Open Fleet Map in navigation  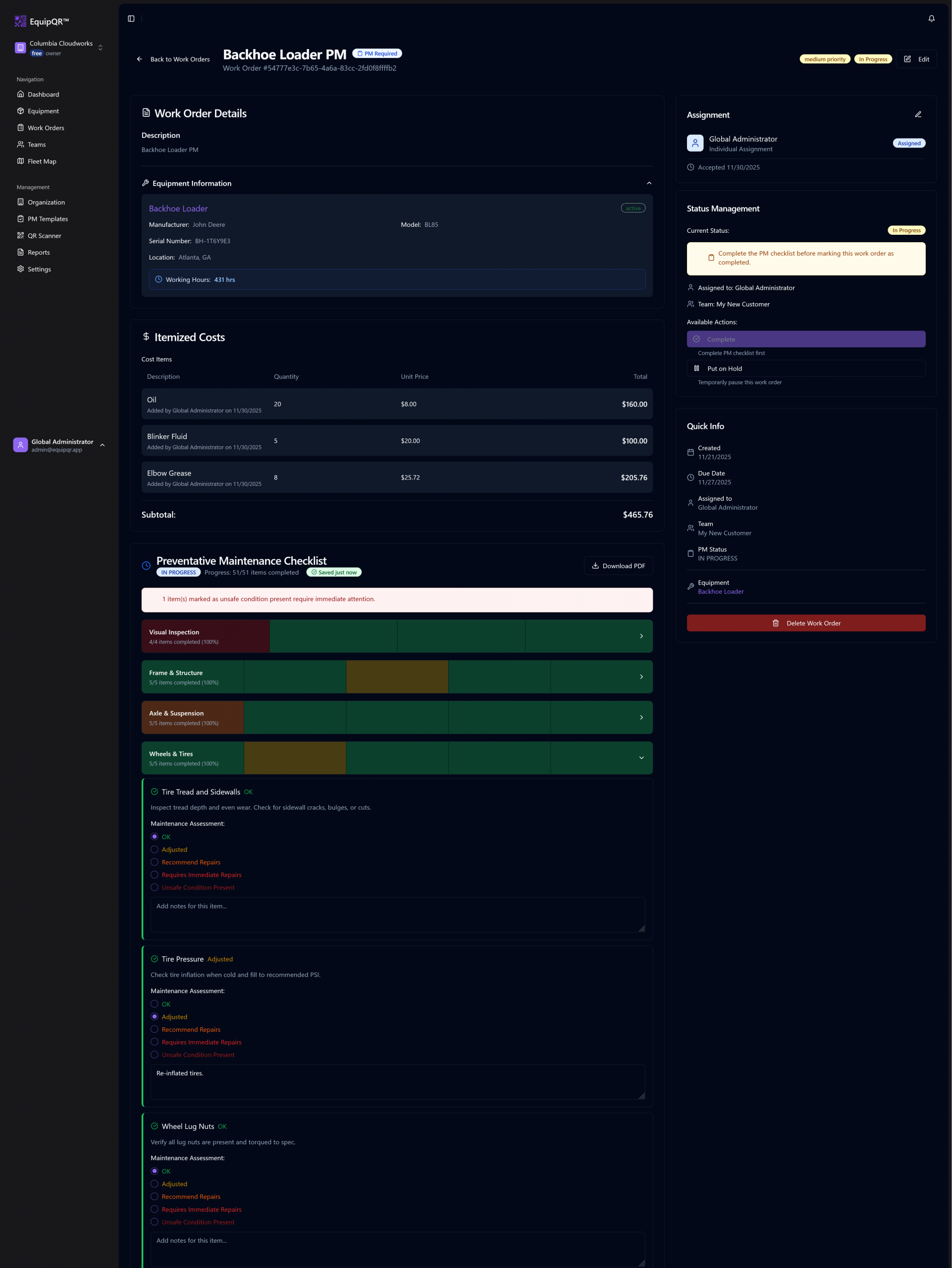coord(42,161)
